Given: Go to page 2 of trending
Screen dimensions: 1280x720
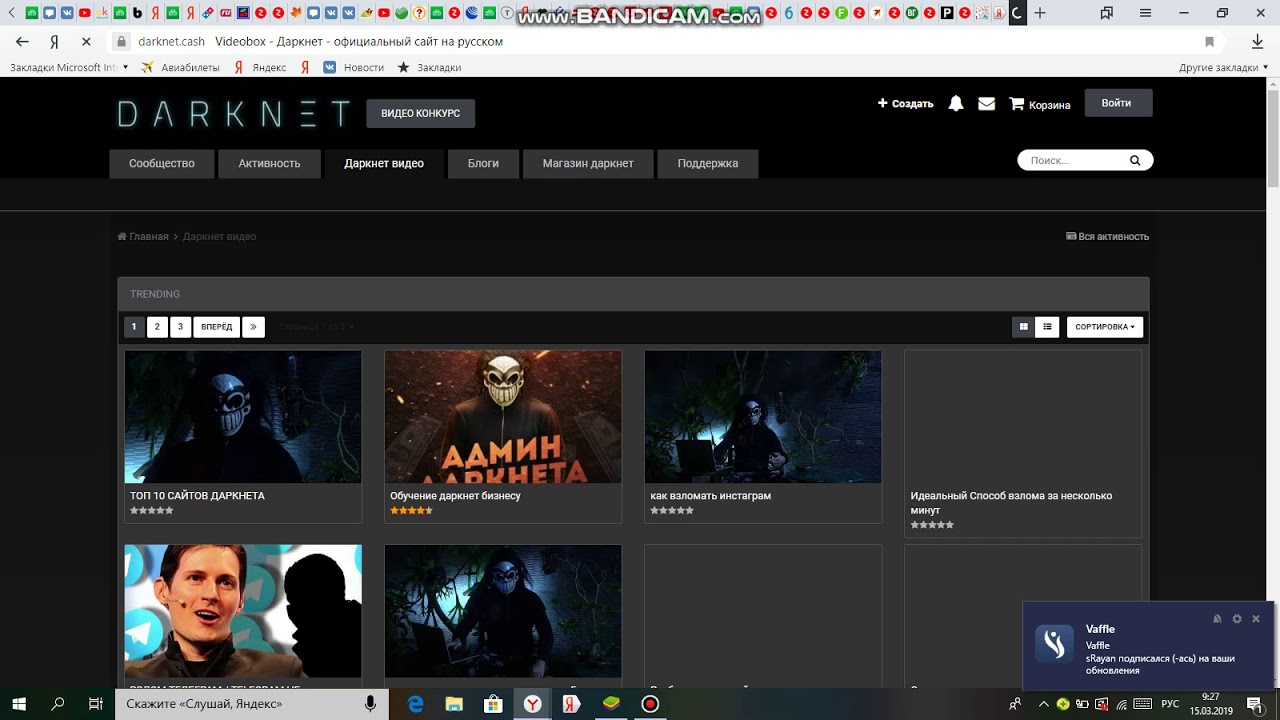Looking at the screenshot, I should [157, 327].
